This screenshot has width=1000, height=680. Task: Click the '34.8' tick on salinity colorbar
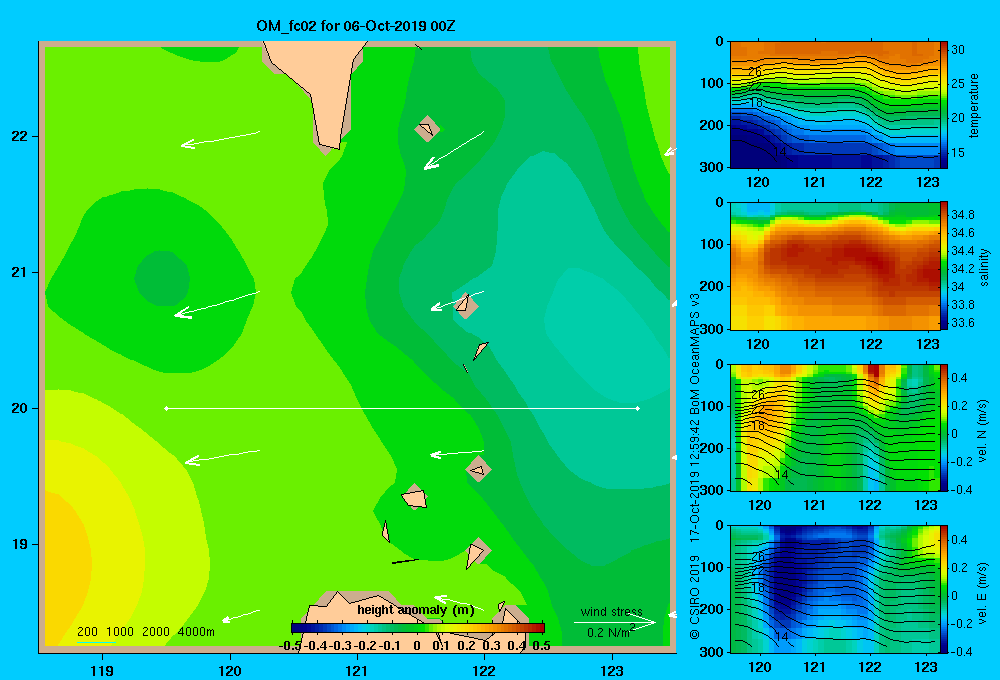point(963,214)
